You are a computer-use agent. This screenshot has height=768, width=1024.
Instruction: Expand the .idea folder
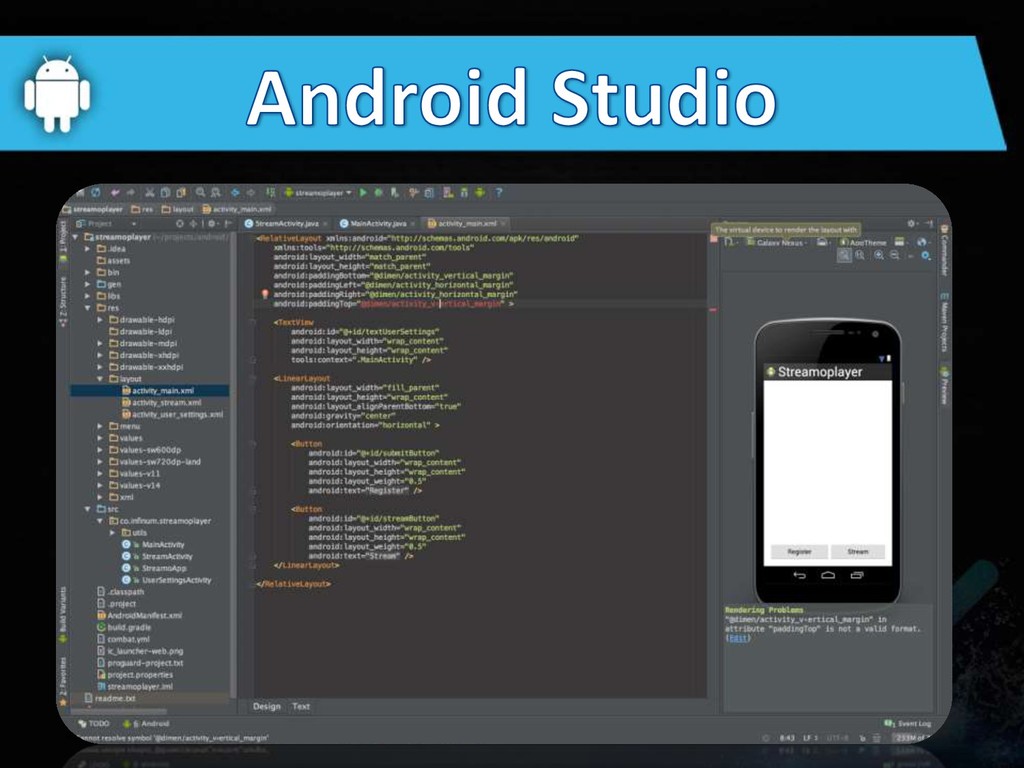tap(88, 249)
